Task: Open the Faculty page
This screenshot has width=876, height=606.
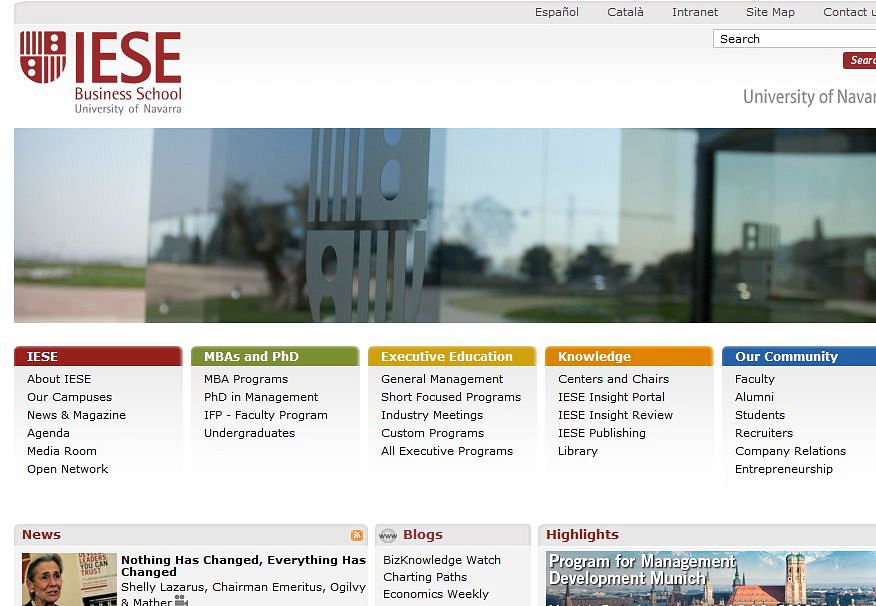Action: coord(755,379)
